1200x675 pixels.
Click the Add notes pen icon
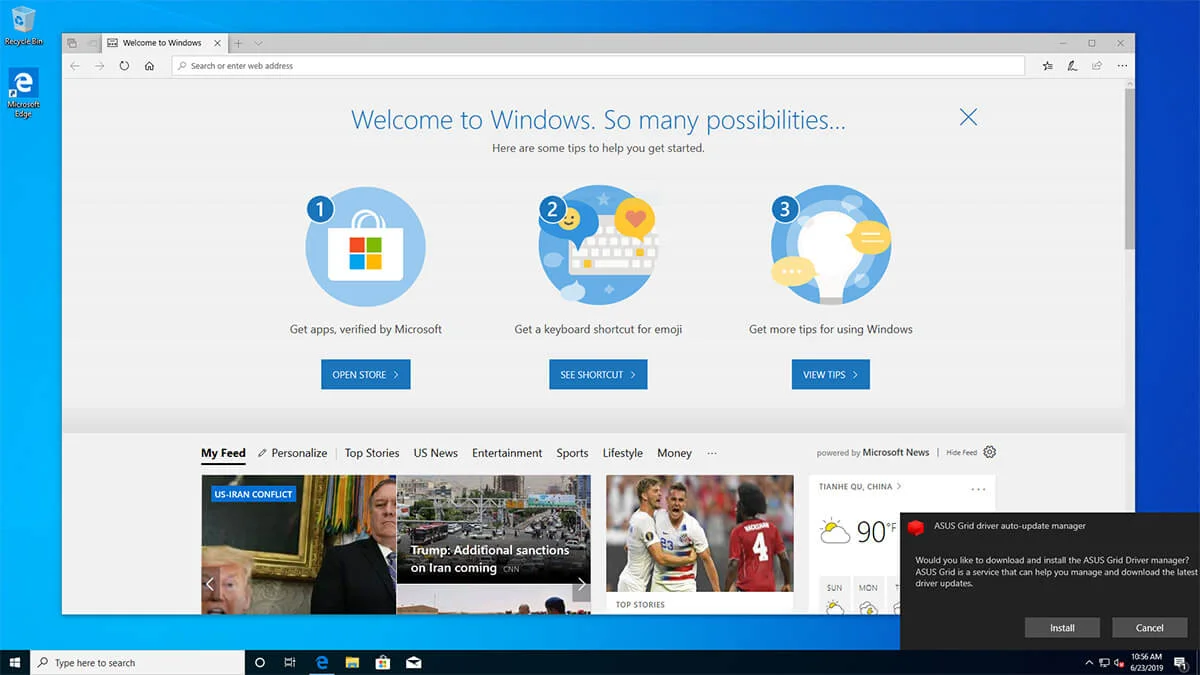(1072, 66)
